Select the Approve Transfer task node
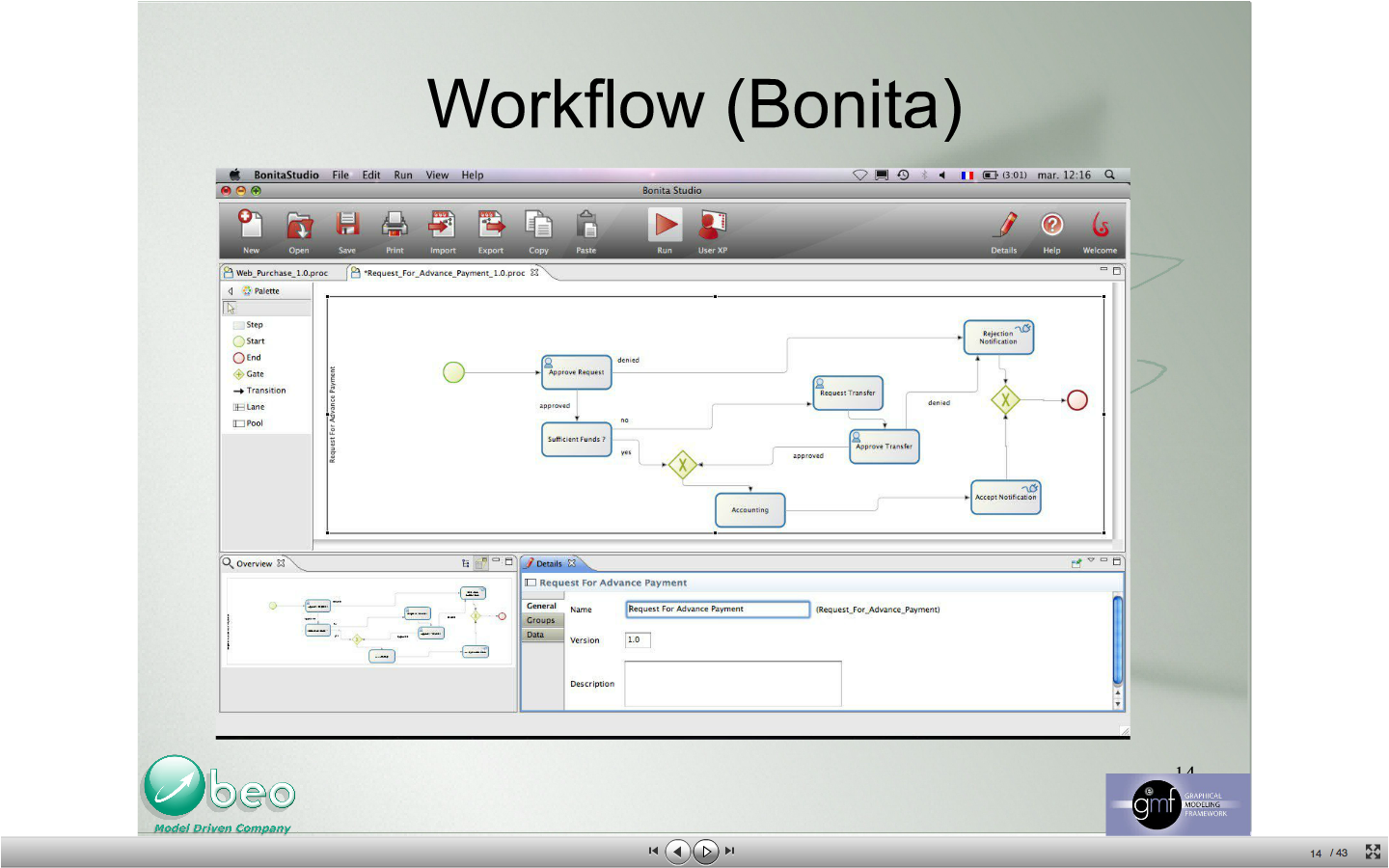This screenshot has width=1389, height=868. click(885, 447)
